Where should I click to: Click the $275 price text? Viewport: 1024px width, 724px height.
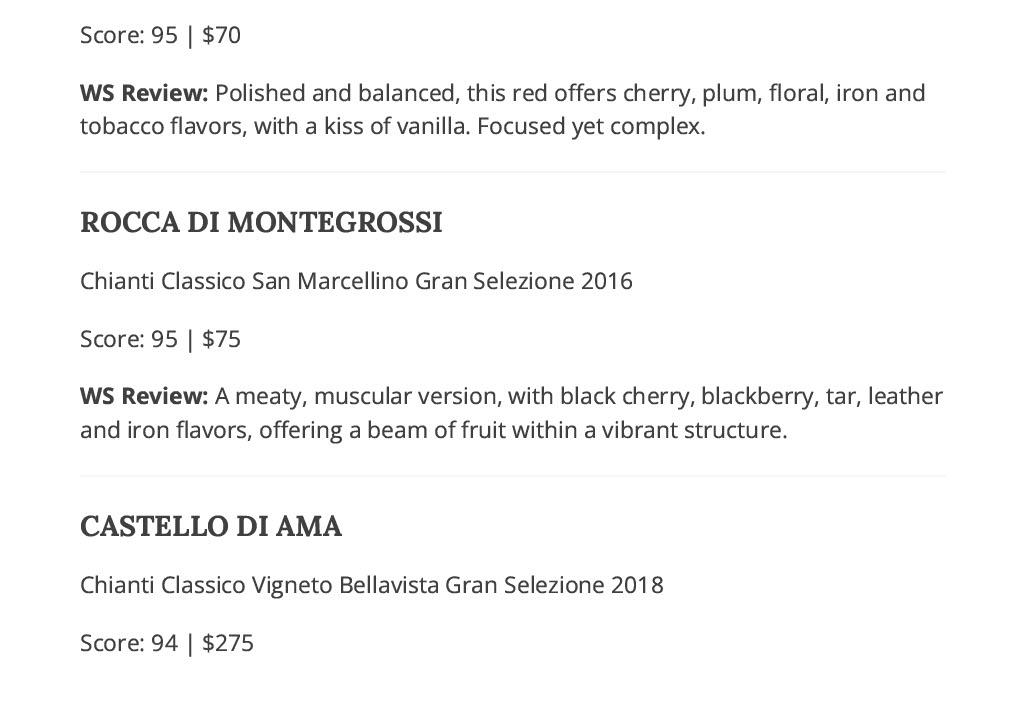tap(228, 643)
